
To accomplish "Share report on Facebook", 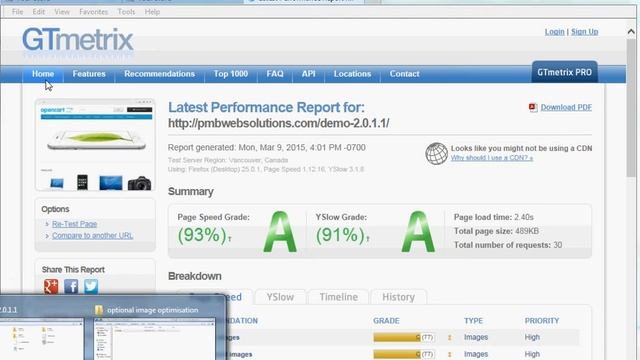I will 71,286.
